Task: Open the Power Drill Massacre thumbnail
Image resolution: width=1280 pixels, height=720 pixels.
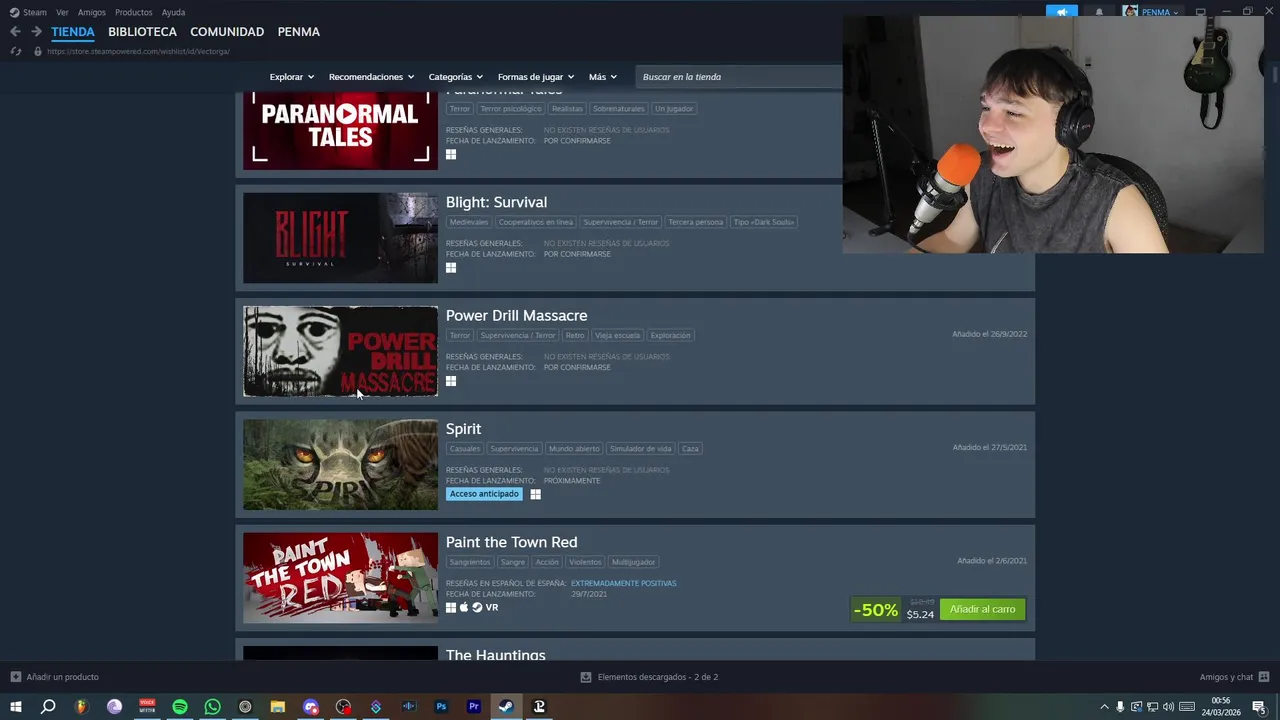Action: click(x=340, y=351)
